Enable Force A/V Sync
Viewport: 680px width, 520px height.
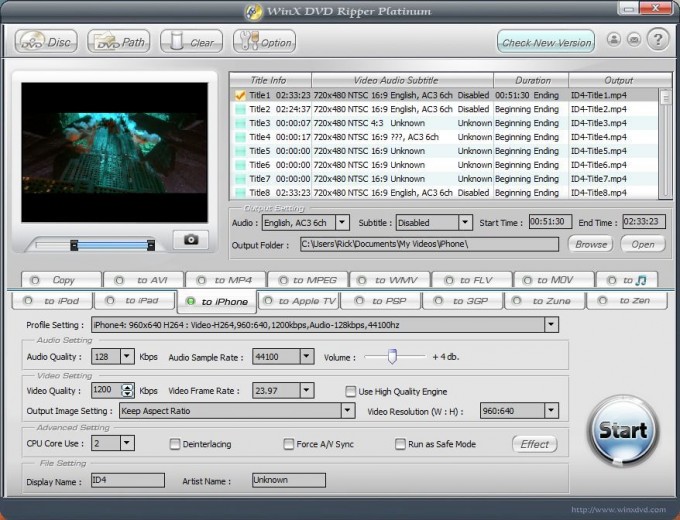pos(288,444)
